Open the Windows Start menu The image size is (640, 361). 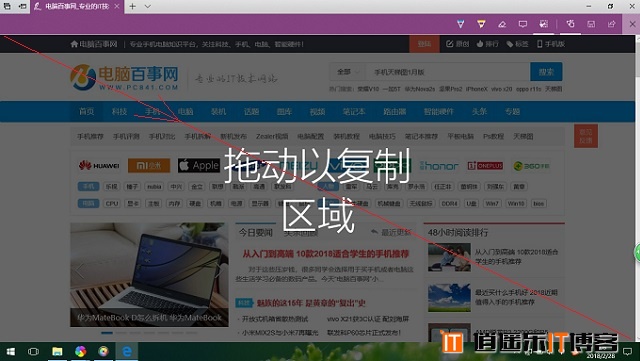pyautogui.click(x=11, y=352)
